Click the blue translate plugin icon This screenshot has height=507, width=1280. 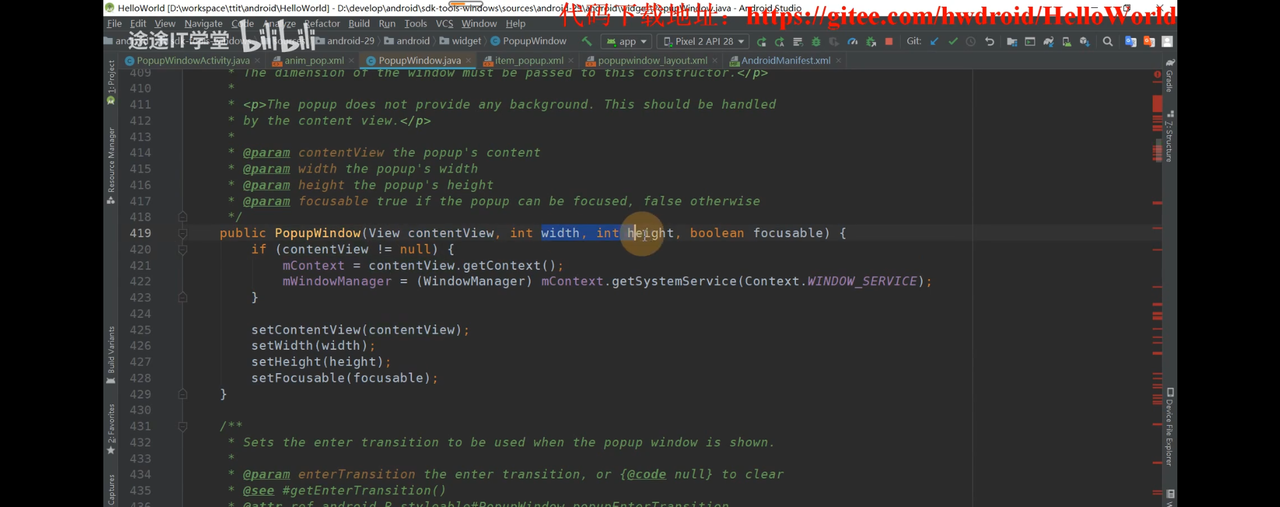pyautogui.click(x=1130, y=42)
